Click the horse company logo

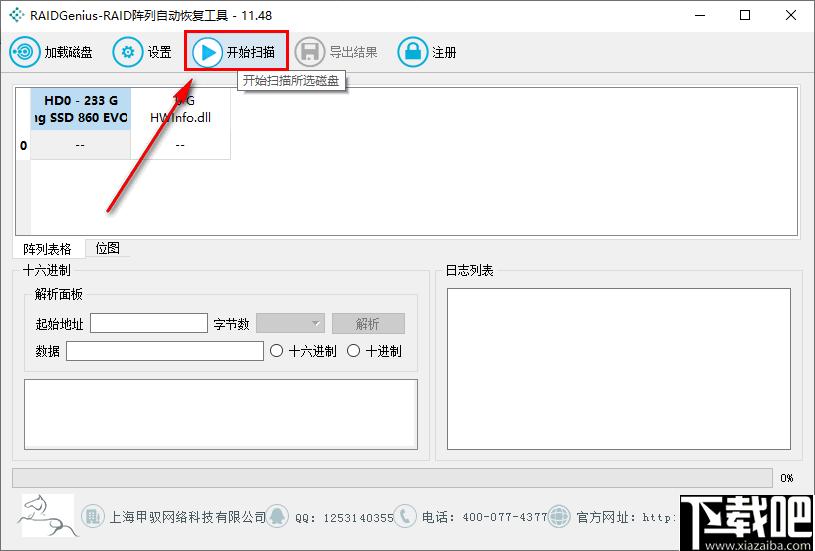click(48, 515)
